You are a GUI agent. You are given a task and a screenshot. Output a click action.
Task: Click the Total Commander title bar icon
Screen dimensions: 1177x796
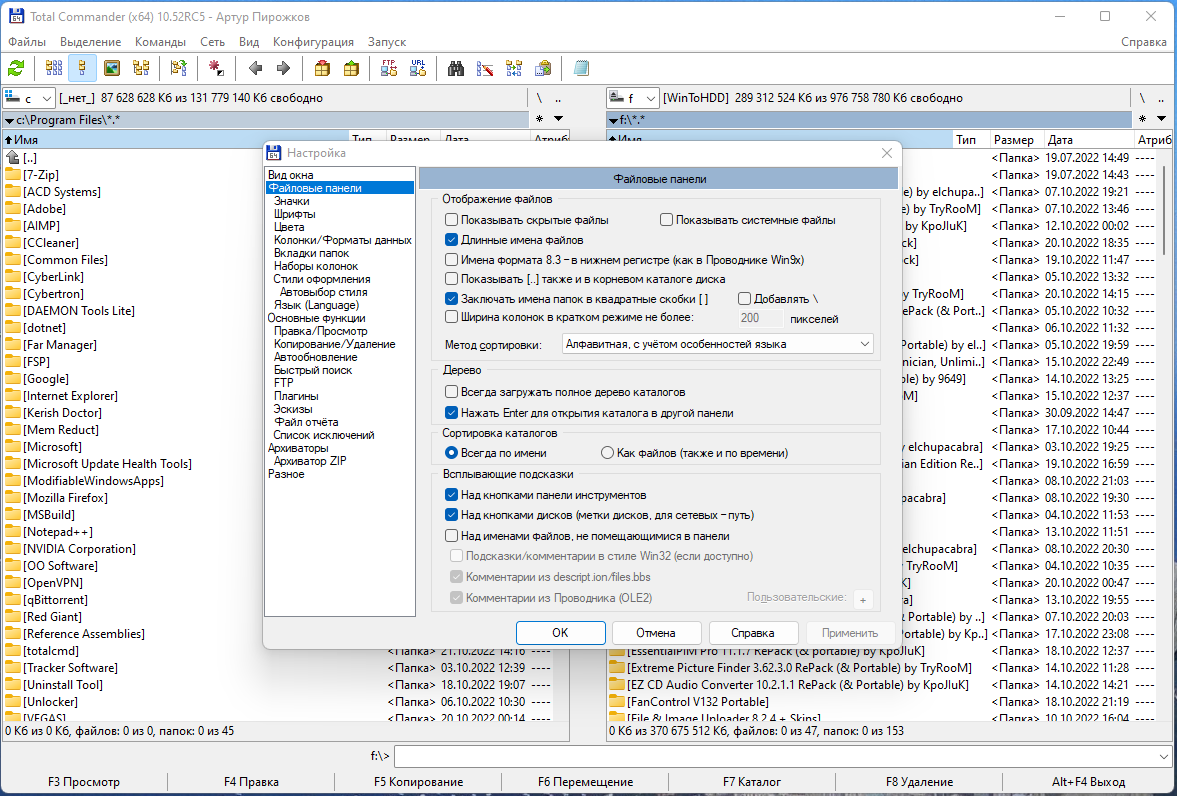[x=16, y=17]
